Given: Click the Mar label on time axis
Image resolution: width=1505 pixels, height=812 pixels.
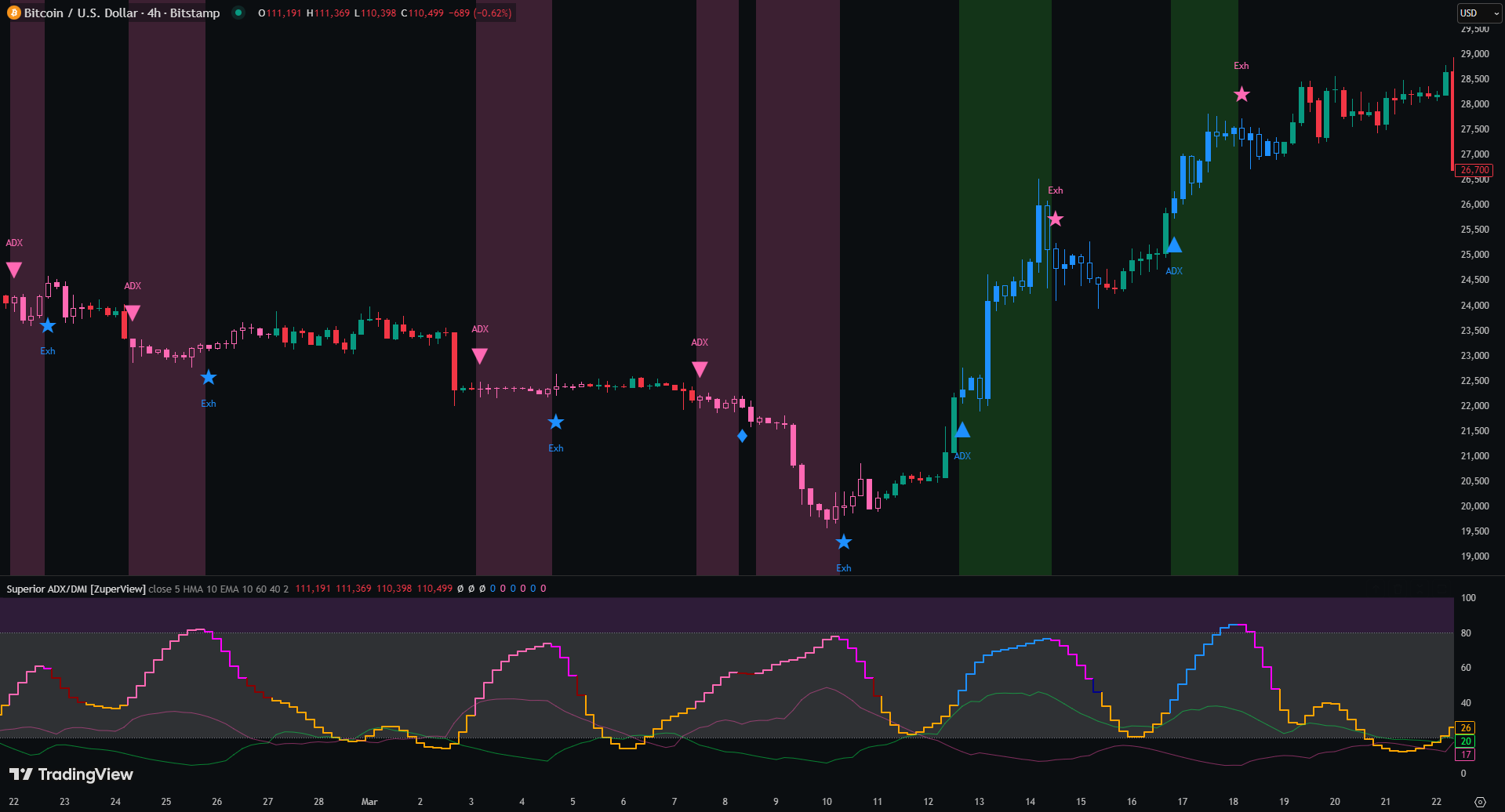Looking at the screenshot, I should click(369, 802).
